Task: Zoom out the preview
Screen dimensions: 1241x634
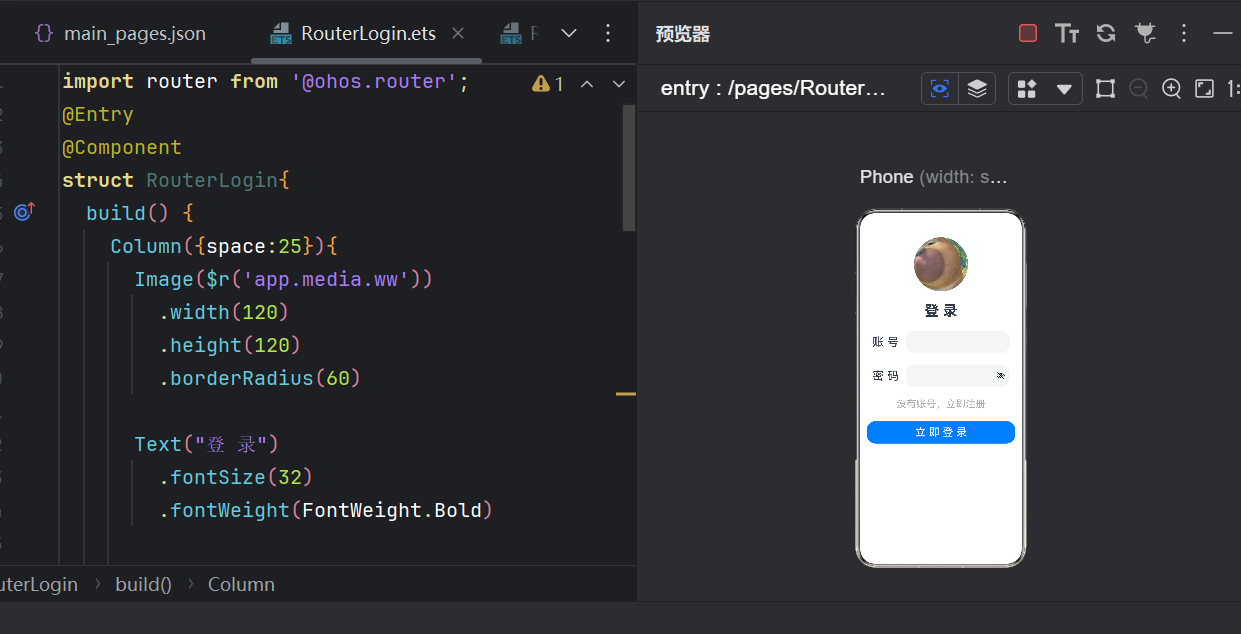Action: [x=1138, y=89]
